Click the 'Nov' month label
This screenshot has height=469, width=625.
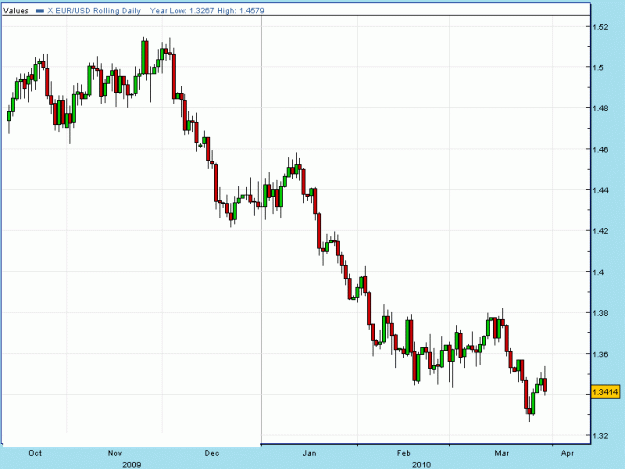(x=115, y=453)
